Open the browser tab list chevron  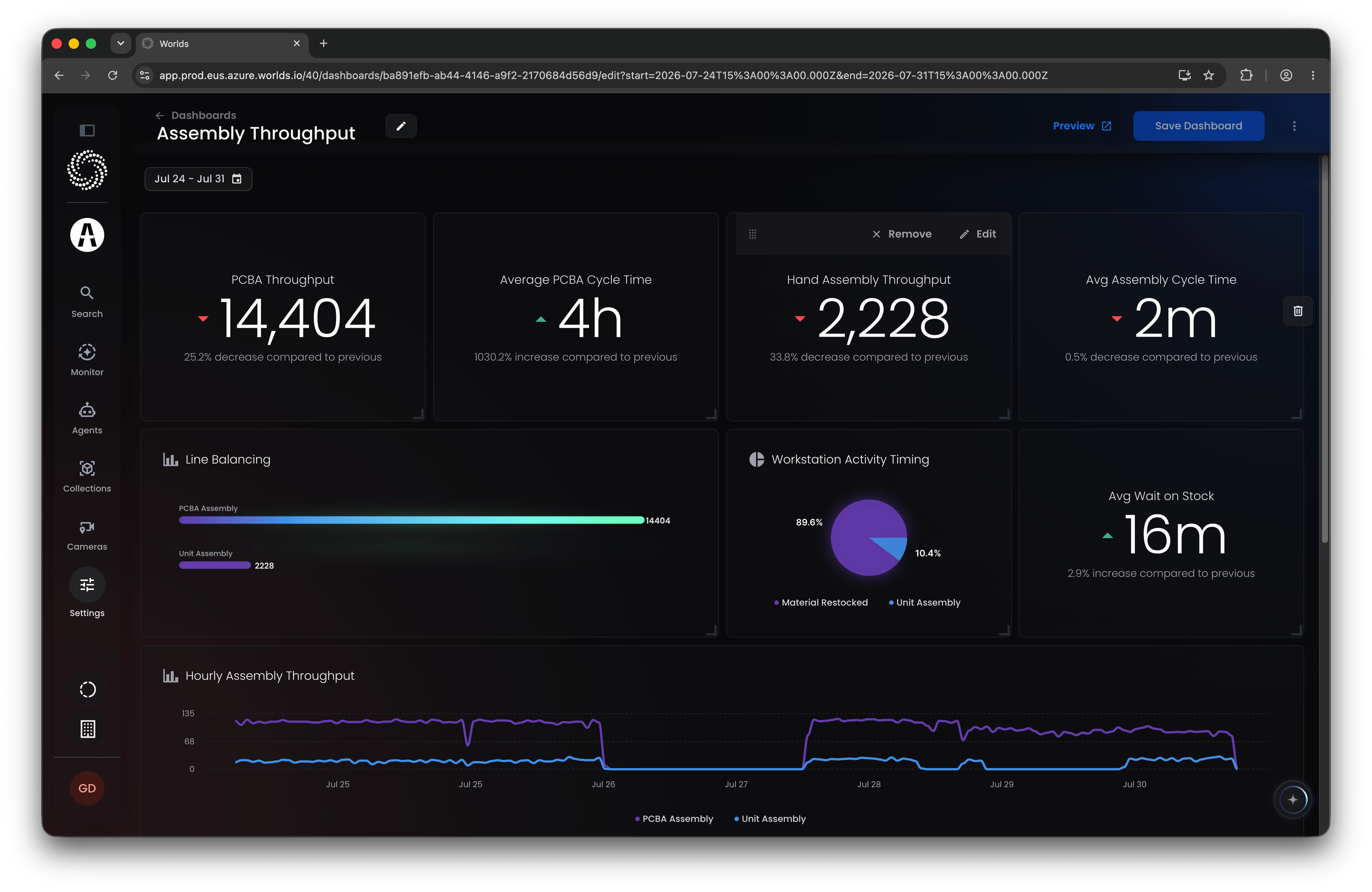click(x=120, y=43)
